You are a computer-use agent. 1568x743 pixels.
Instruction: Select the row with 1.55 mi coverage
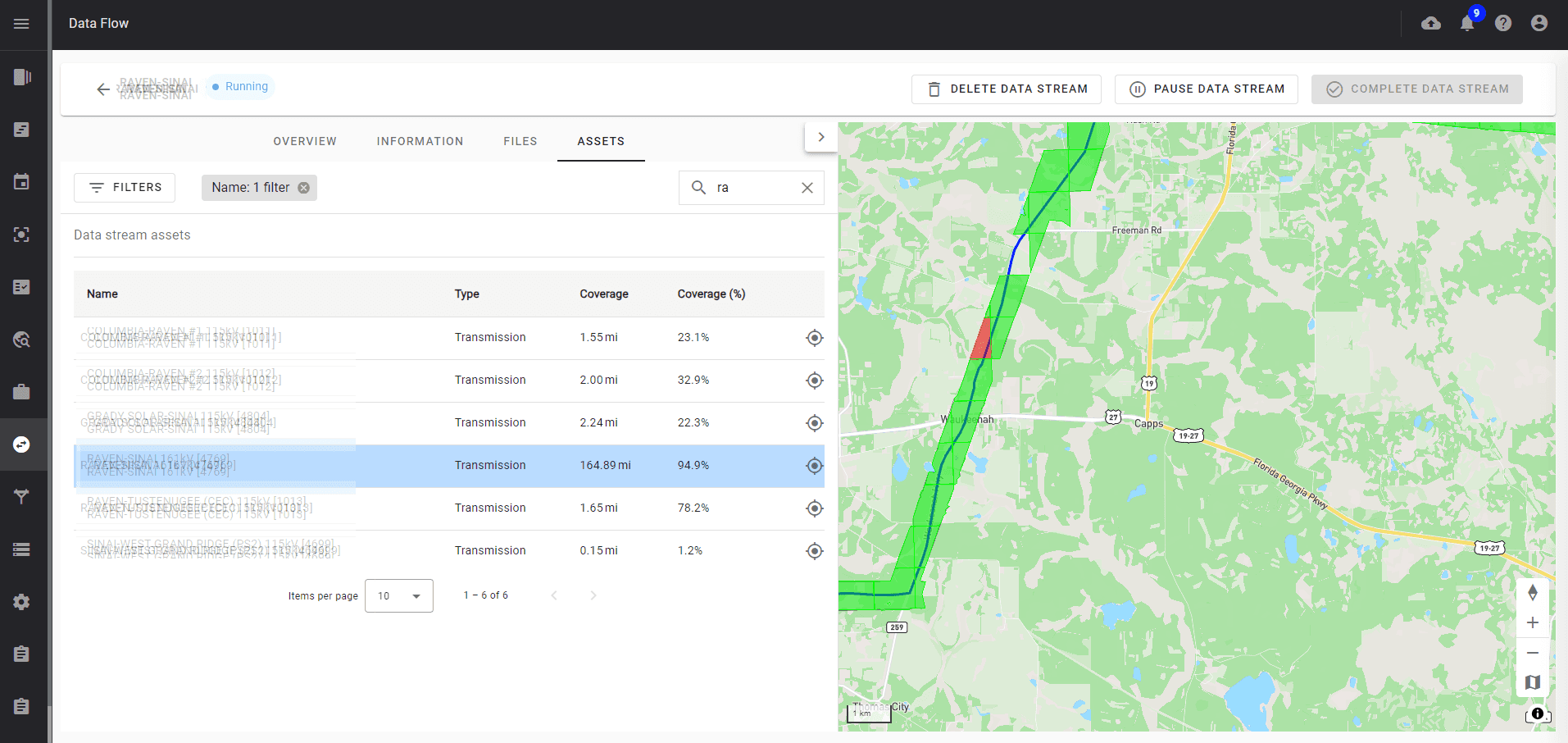click(449, 338)
